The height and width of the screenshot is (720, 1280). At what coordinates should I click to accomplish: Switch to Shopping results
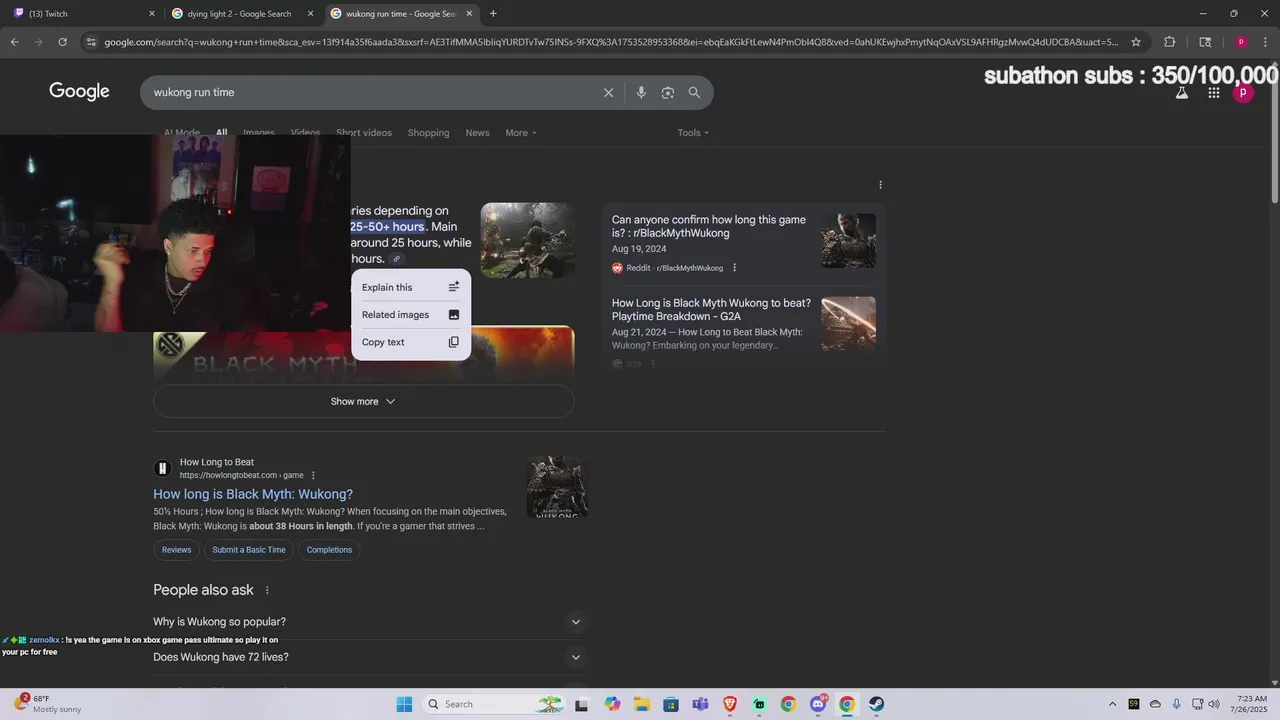coord(428,133)
